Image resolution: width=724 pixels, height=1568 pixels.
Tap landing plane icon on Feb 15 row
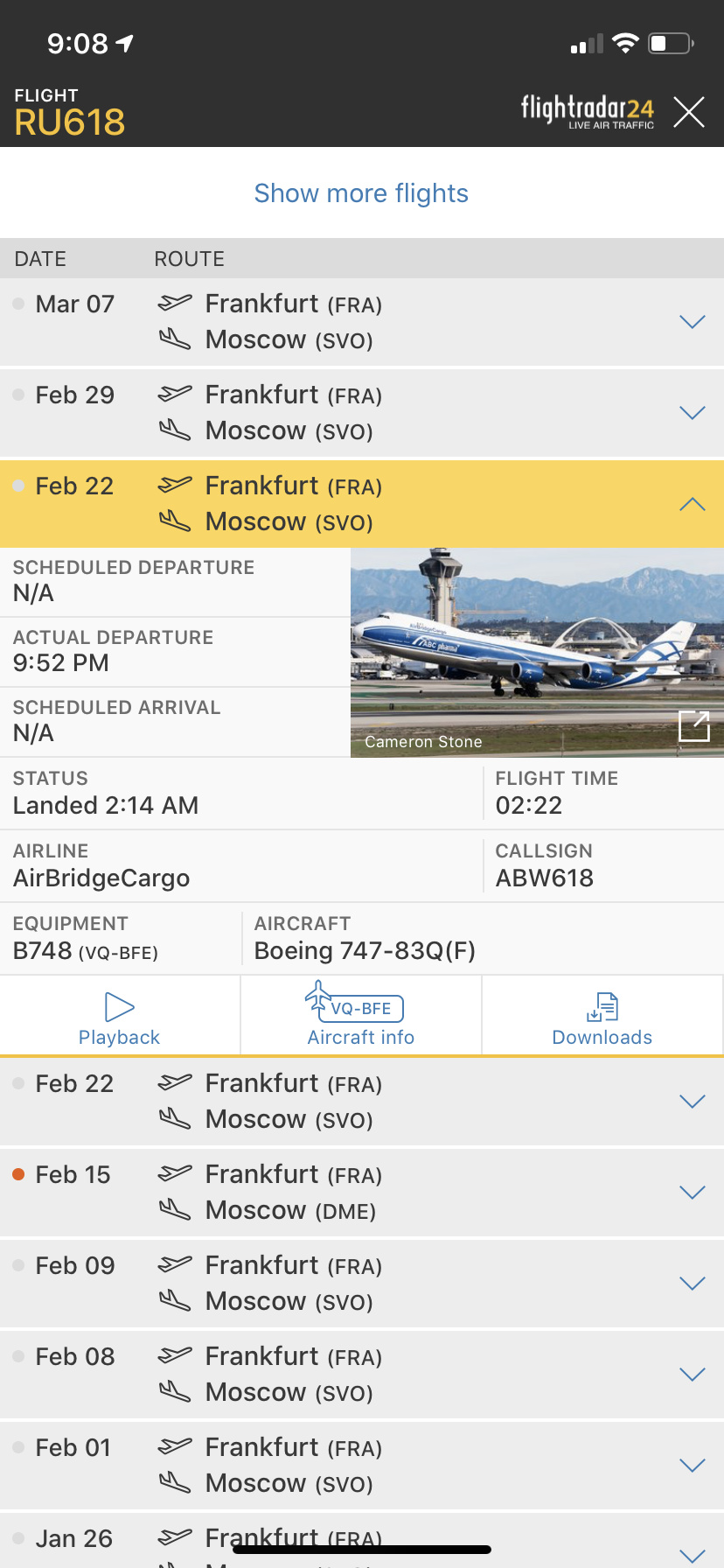coord(175,1210)
